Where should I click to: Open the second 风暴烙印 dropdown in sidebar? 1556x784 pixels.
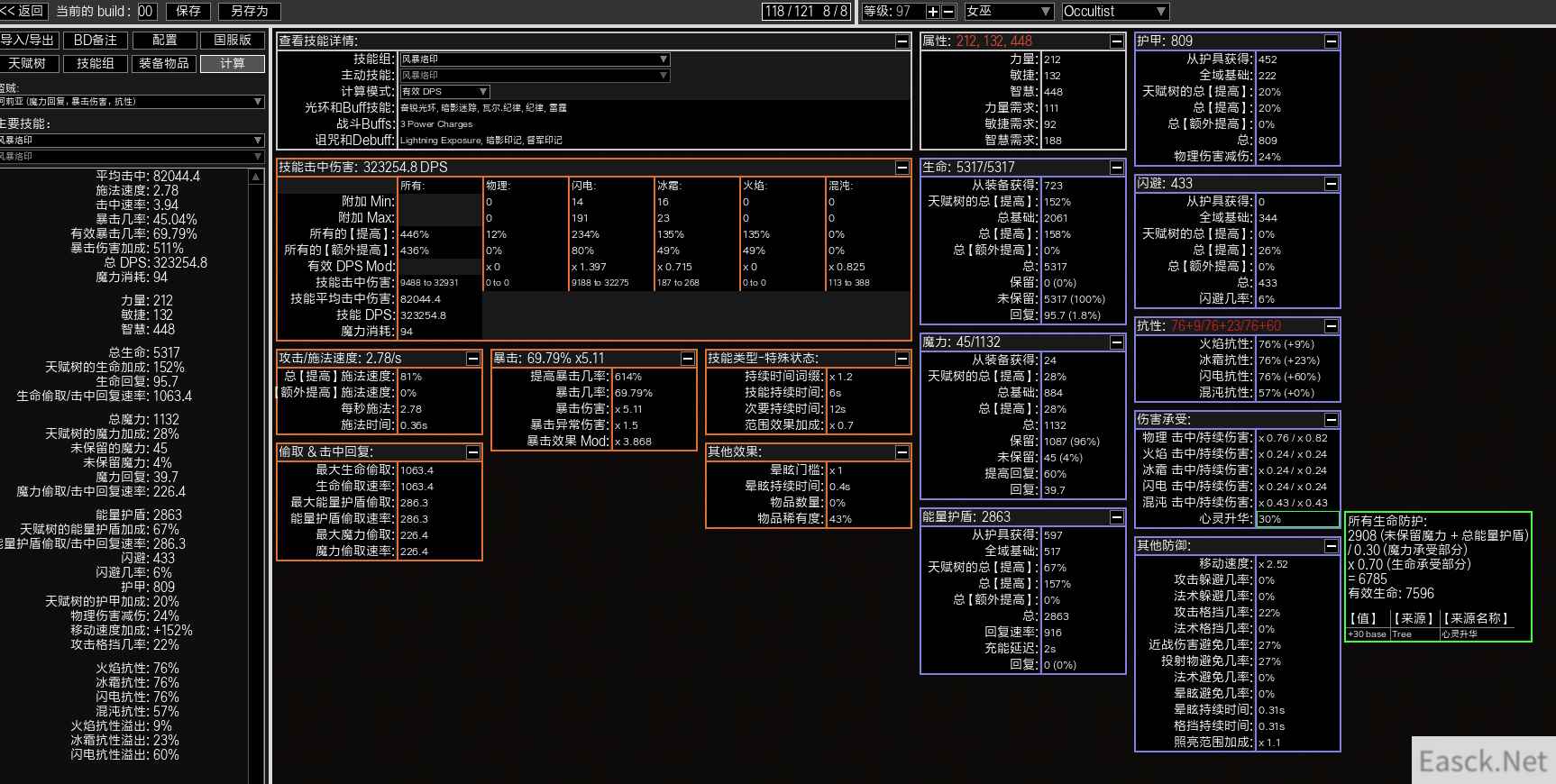click(131, 157)
